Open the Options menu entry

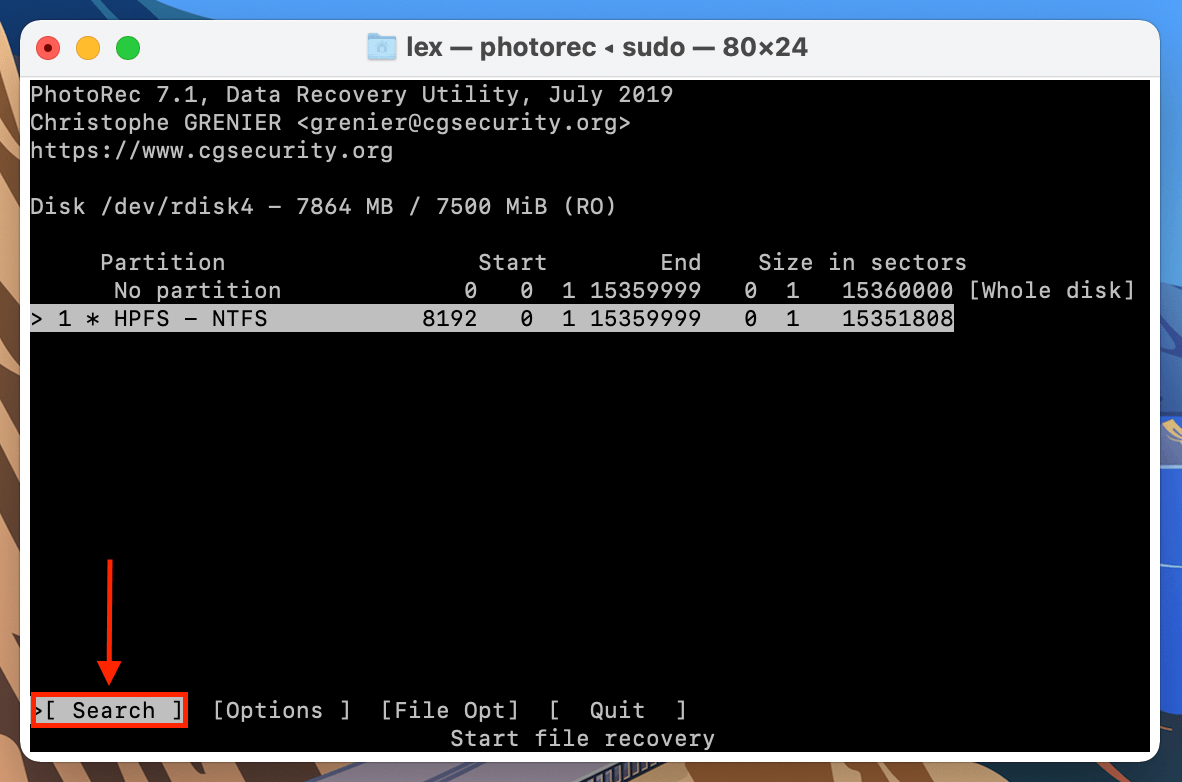point(282,710)
